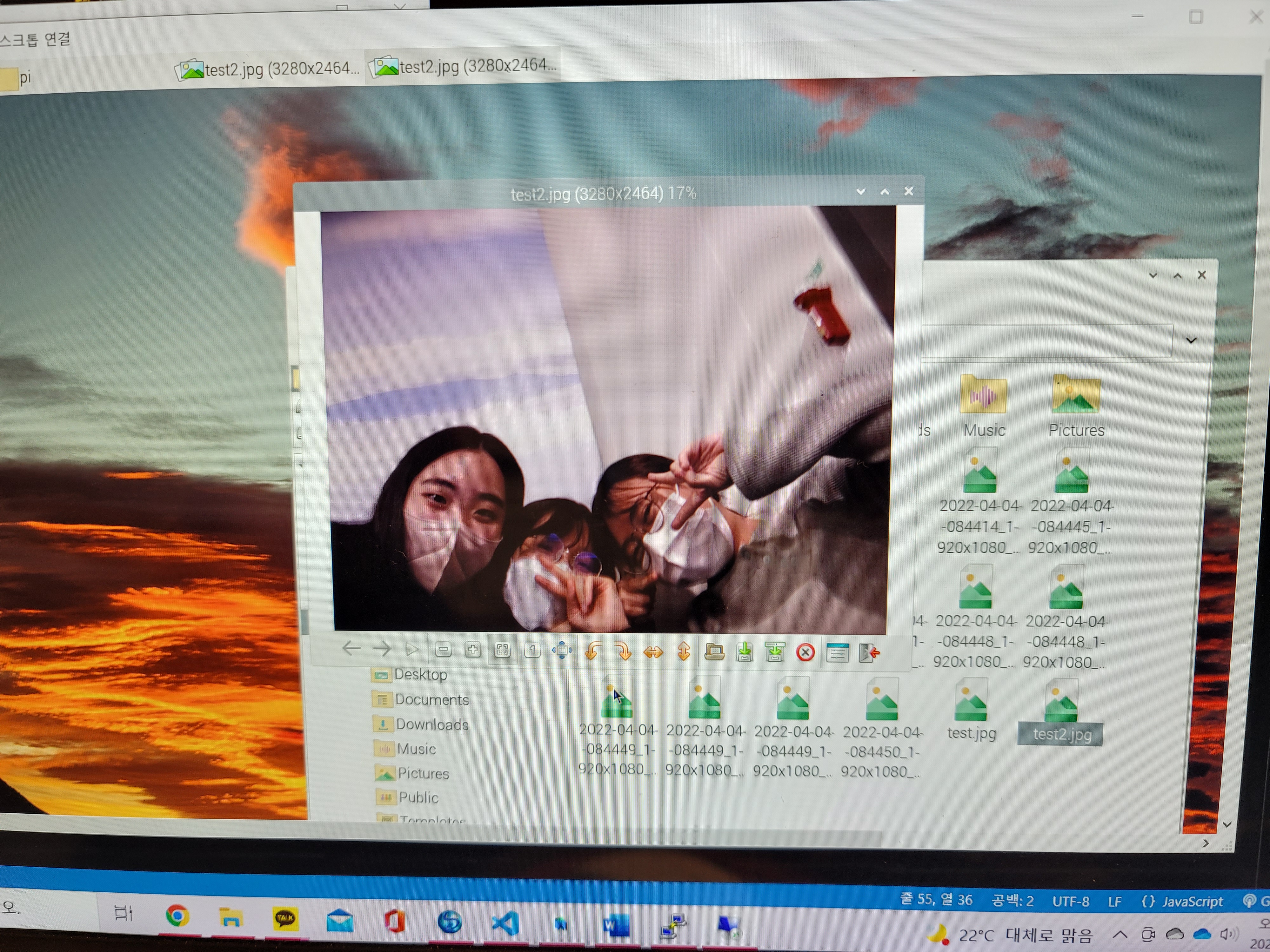
Task: Open the preferences icon in viewer toolbar
Action: pos(837,653)
